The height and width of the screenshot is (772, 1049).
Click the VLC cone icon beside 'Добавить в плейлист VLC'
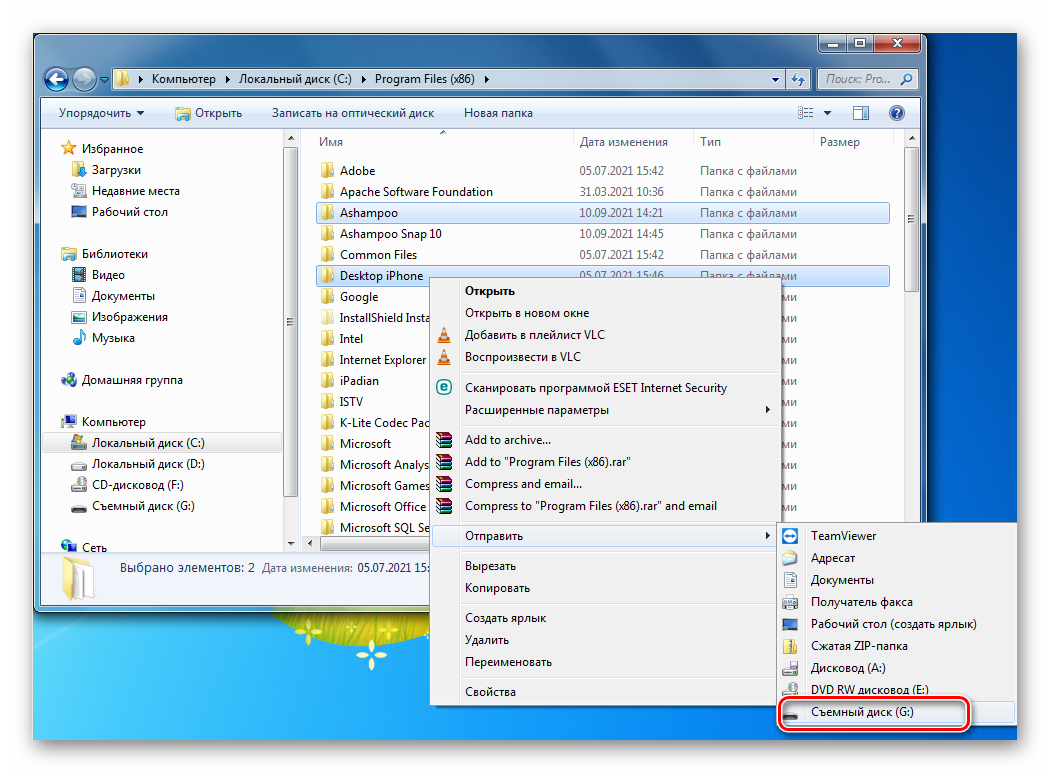pos(444,335)
